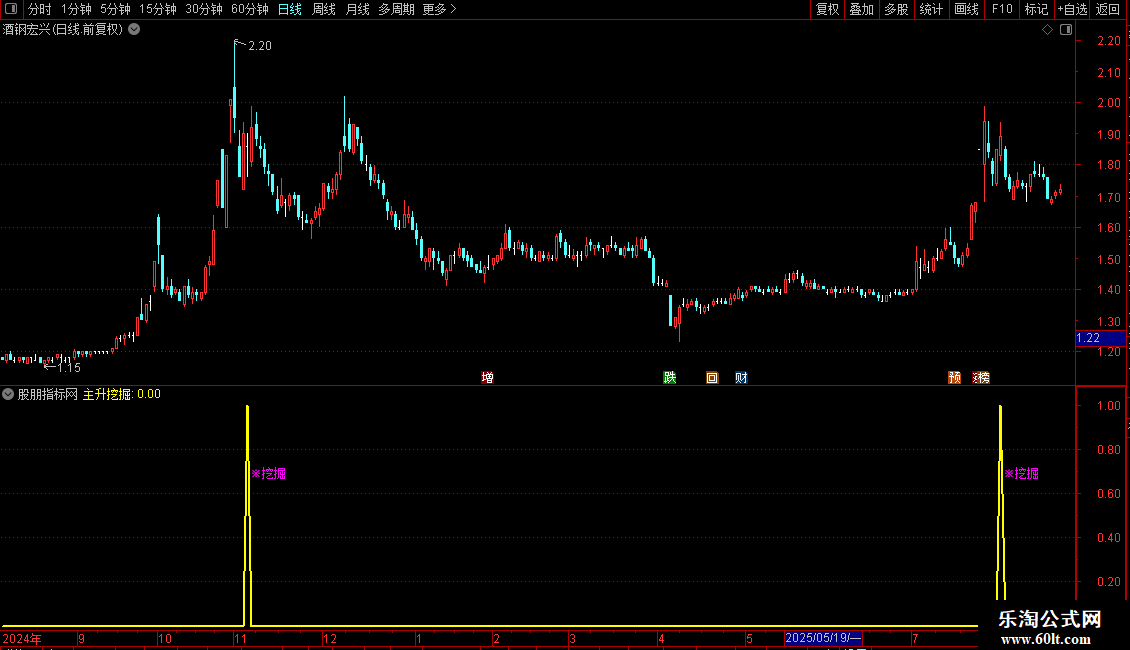Click the 叠加 overlay button
This screenshot has width=1130, height=650.
coord(861,9)
